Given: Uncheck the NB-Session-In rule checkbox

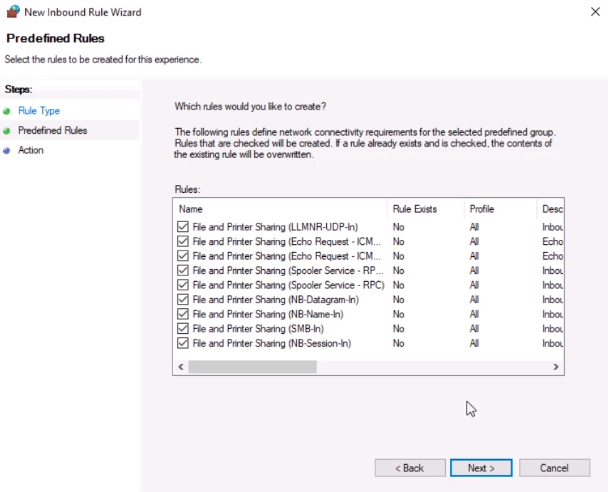Looking at the screenshot, I should pyautogui.click(x=183, y=343).
